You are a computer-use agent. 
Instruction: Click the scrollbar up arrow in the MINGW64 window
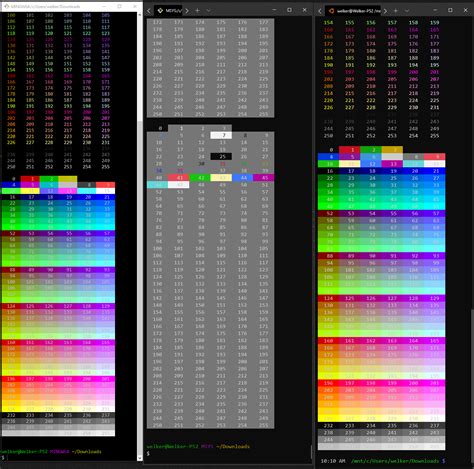pyautogui.click(x=140, y=15)
